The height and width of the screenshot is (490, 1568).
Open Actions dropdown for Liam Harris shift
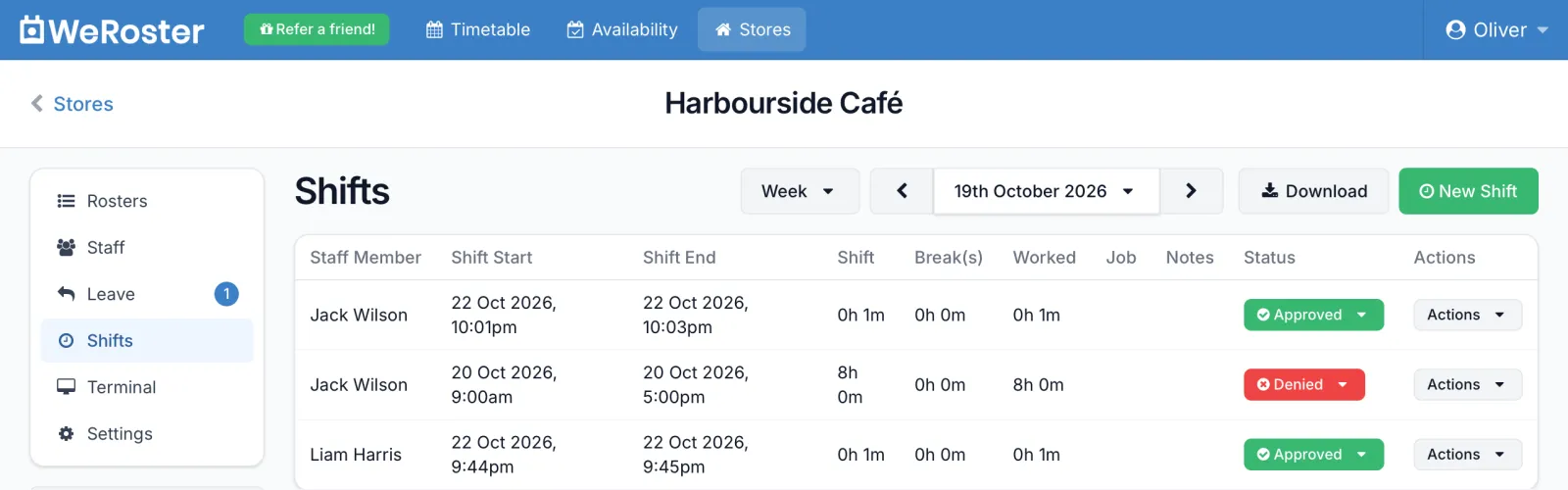tap(1467, 454)
